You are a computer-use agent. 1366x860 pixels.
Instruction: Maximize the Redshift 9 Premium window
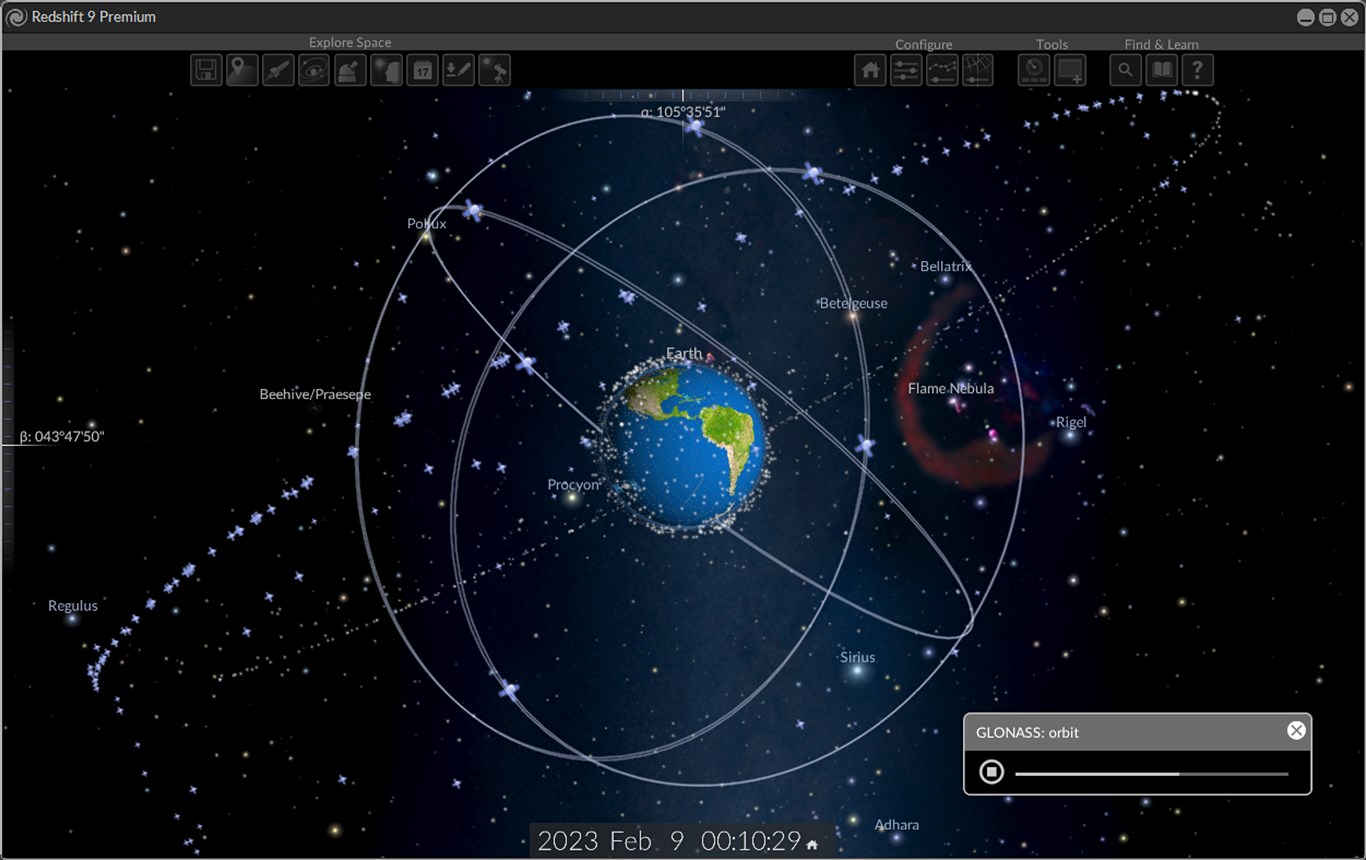(1328, 17)
